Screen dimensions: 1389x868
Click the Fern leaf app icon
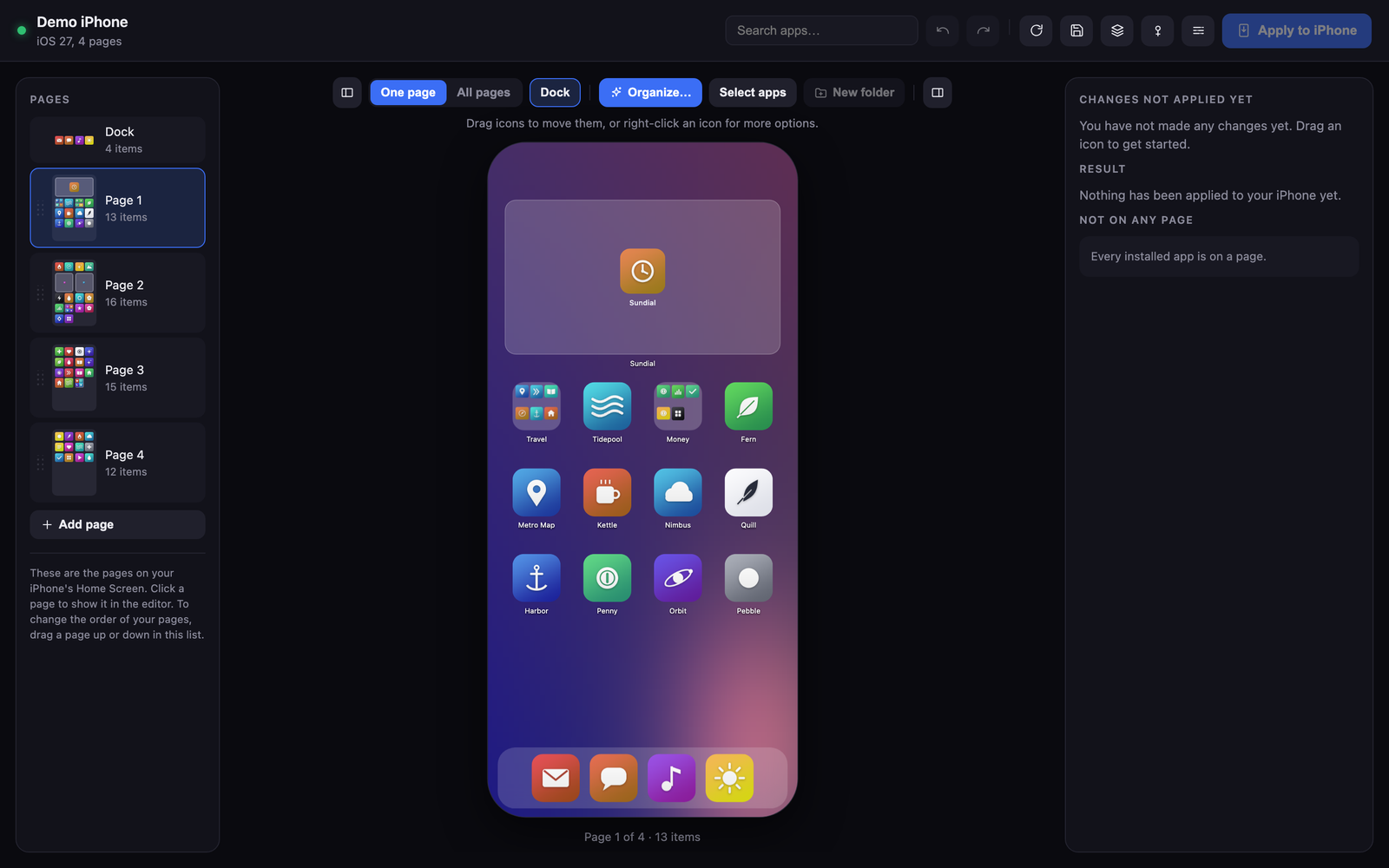[x=748, y=406]
